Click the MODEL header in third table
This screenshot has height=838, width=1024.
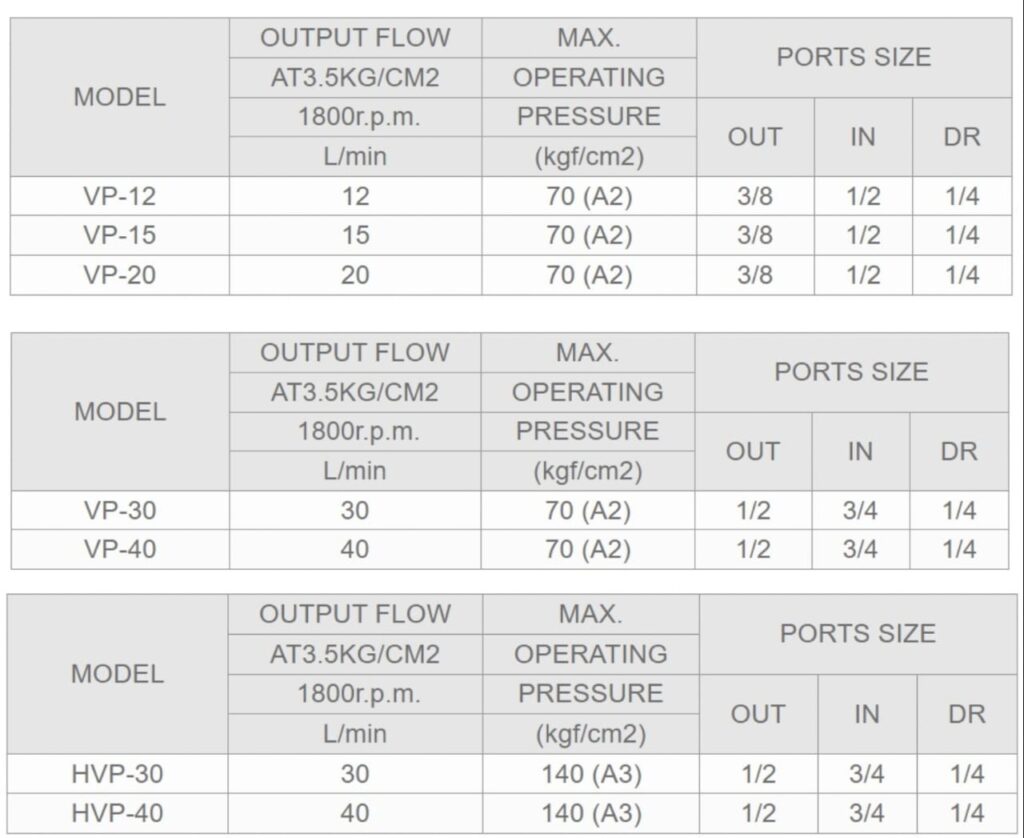click(118, 674)
